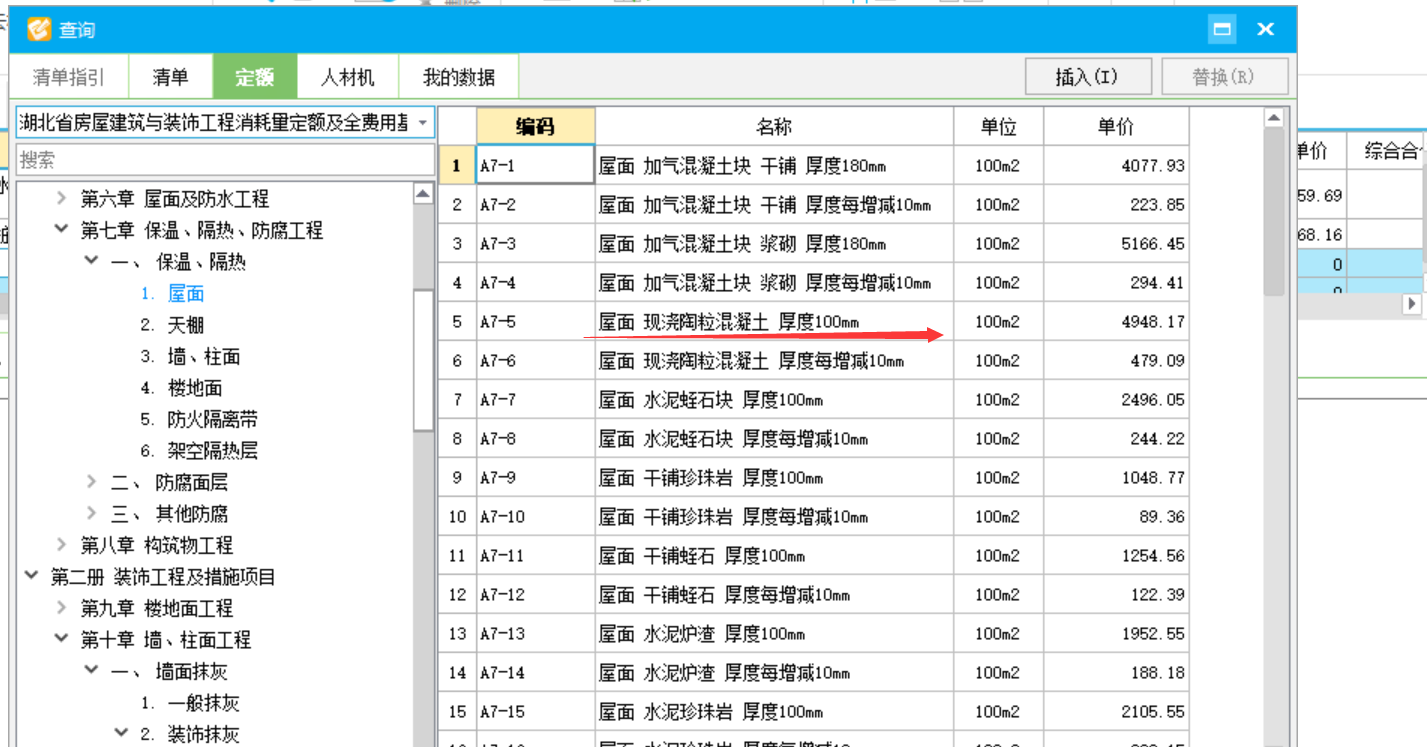Click the price cell 4948.17
Image resolution: width=1427 pixels, height=747 pixels.
1116,322
